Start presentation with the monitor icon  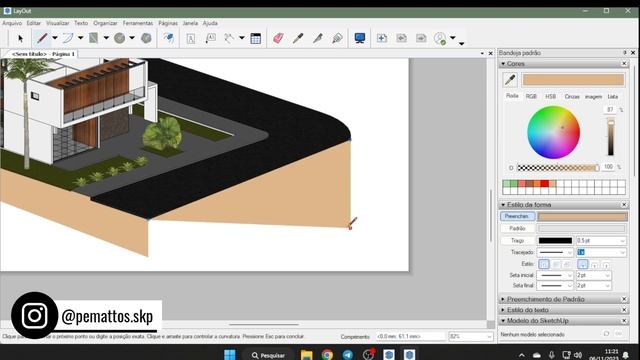360,38
